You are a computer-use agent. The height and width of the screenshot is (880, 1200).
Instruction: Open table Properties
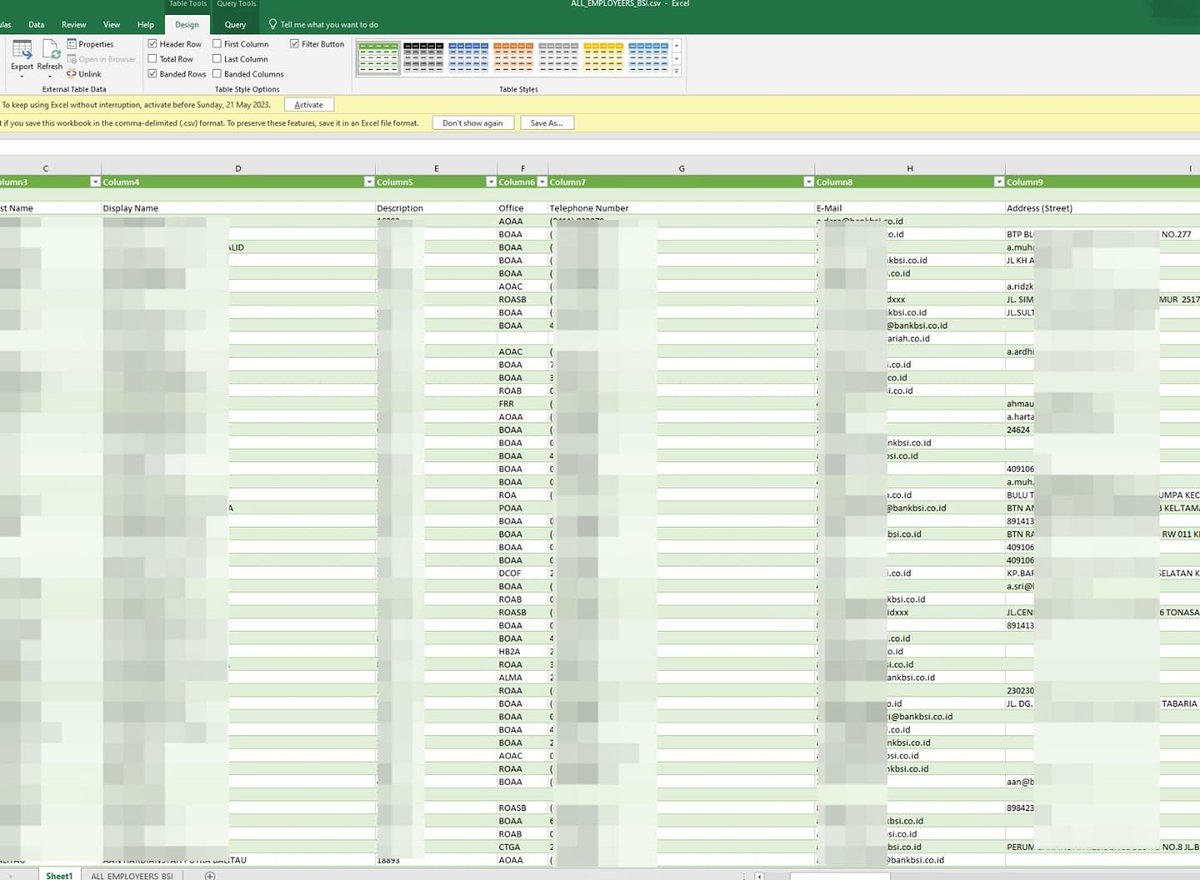(90, 44)
